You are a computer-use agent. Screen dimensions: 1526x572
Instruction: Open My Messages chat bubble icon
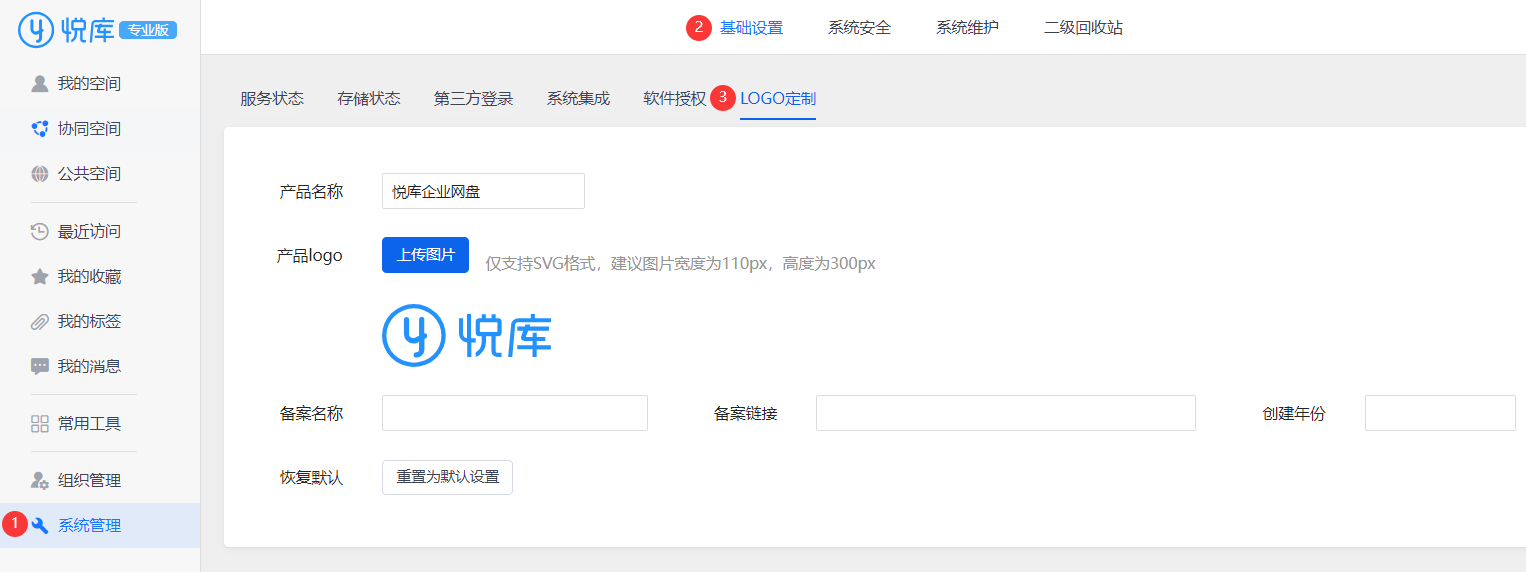(40, 366)
